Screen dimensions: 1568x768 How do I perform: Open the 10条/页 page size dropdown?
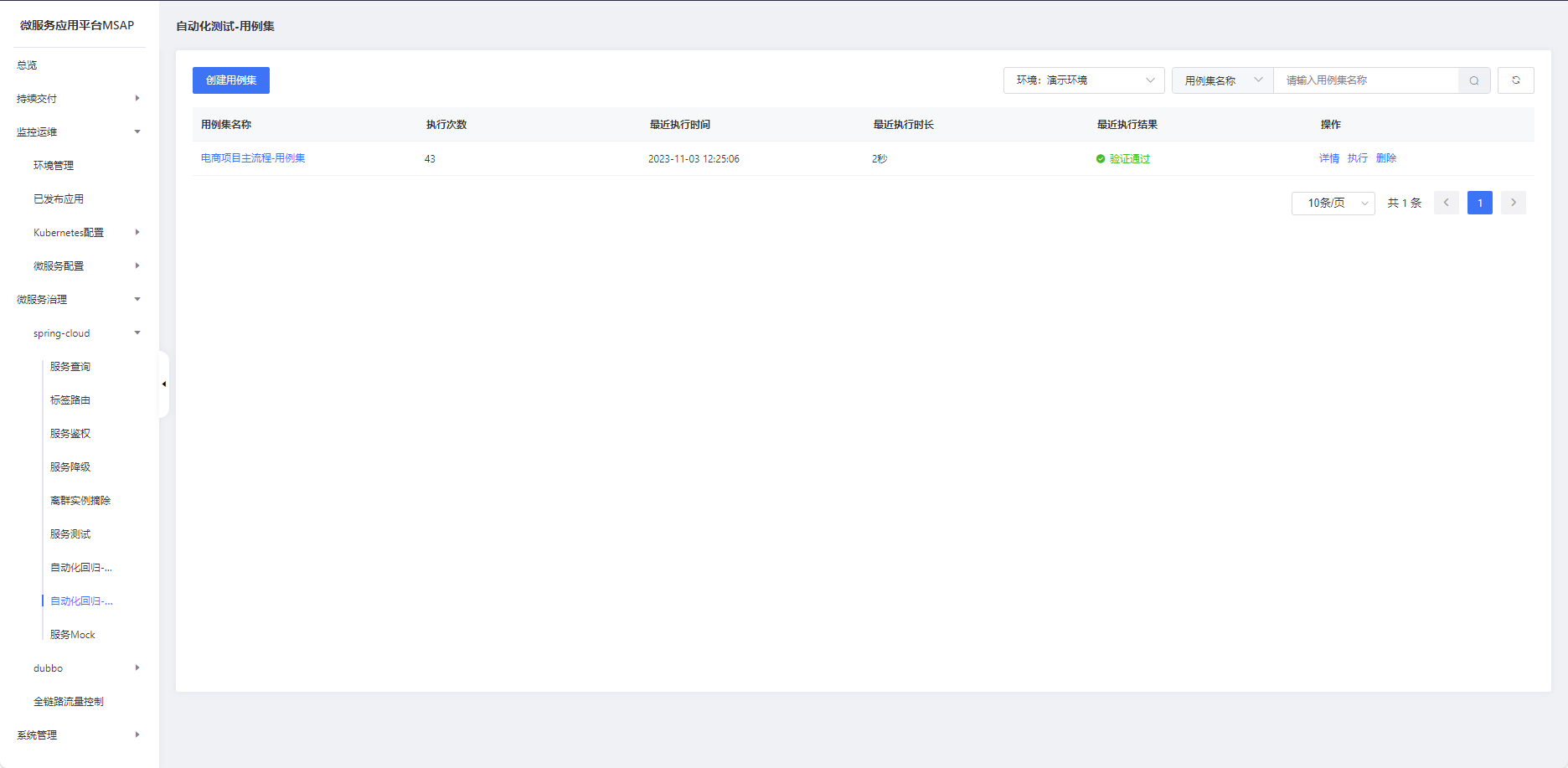[x=1333, y=203]
